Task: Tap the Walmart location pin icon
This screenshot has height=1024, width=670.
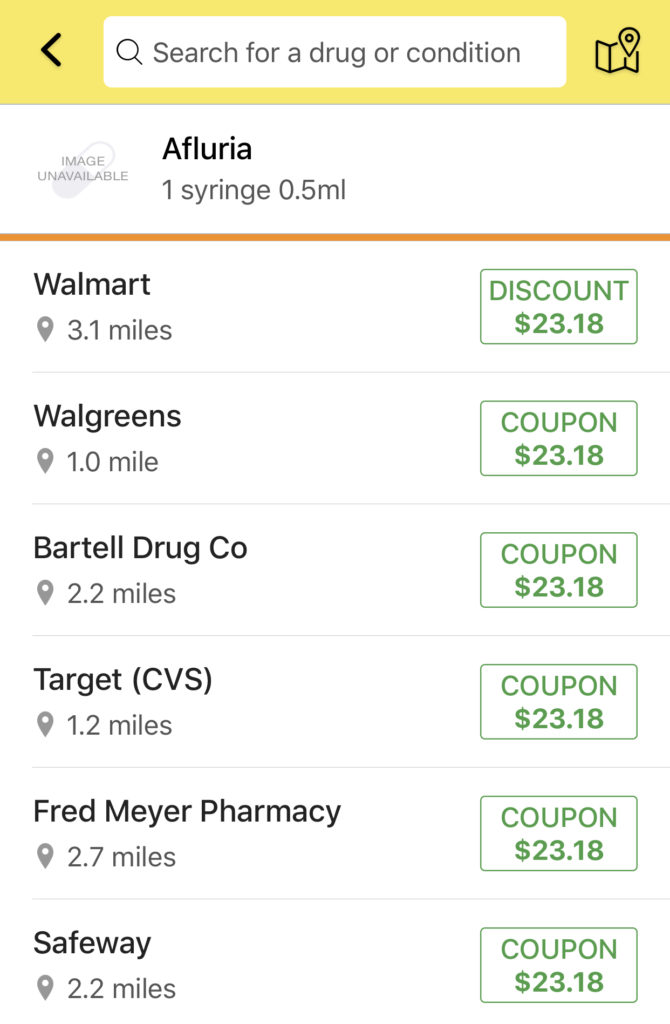Action: point(45,329)
